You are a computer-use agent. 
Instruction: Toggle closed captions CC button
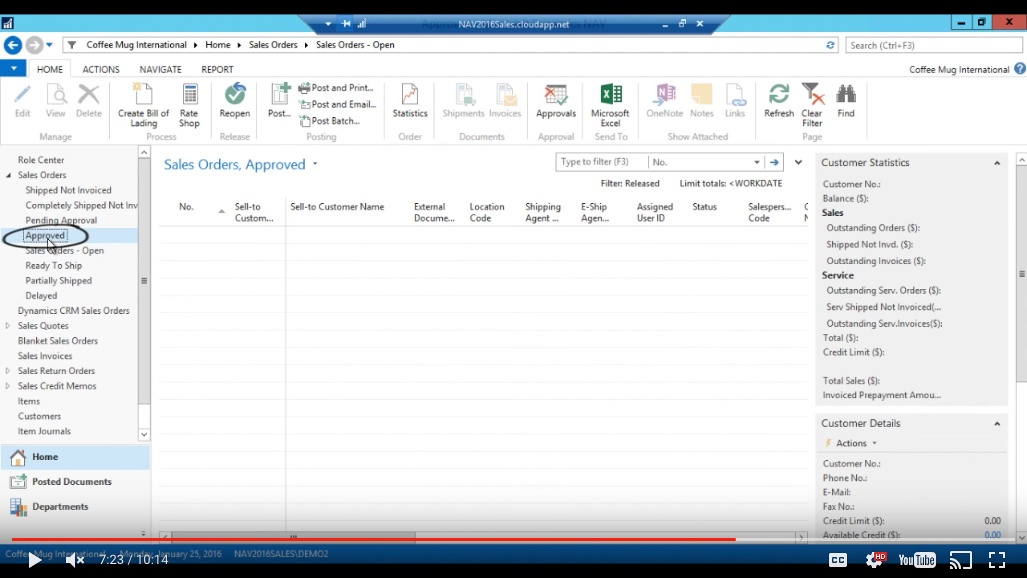tap(838, 560)
